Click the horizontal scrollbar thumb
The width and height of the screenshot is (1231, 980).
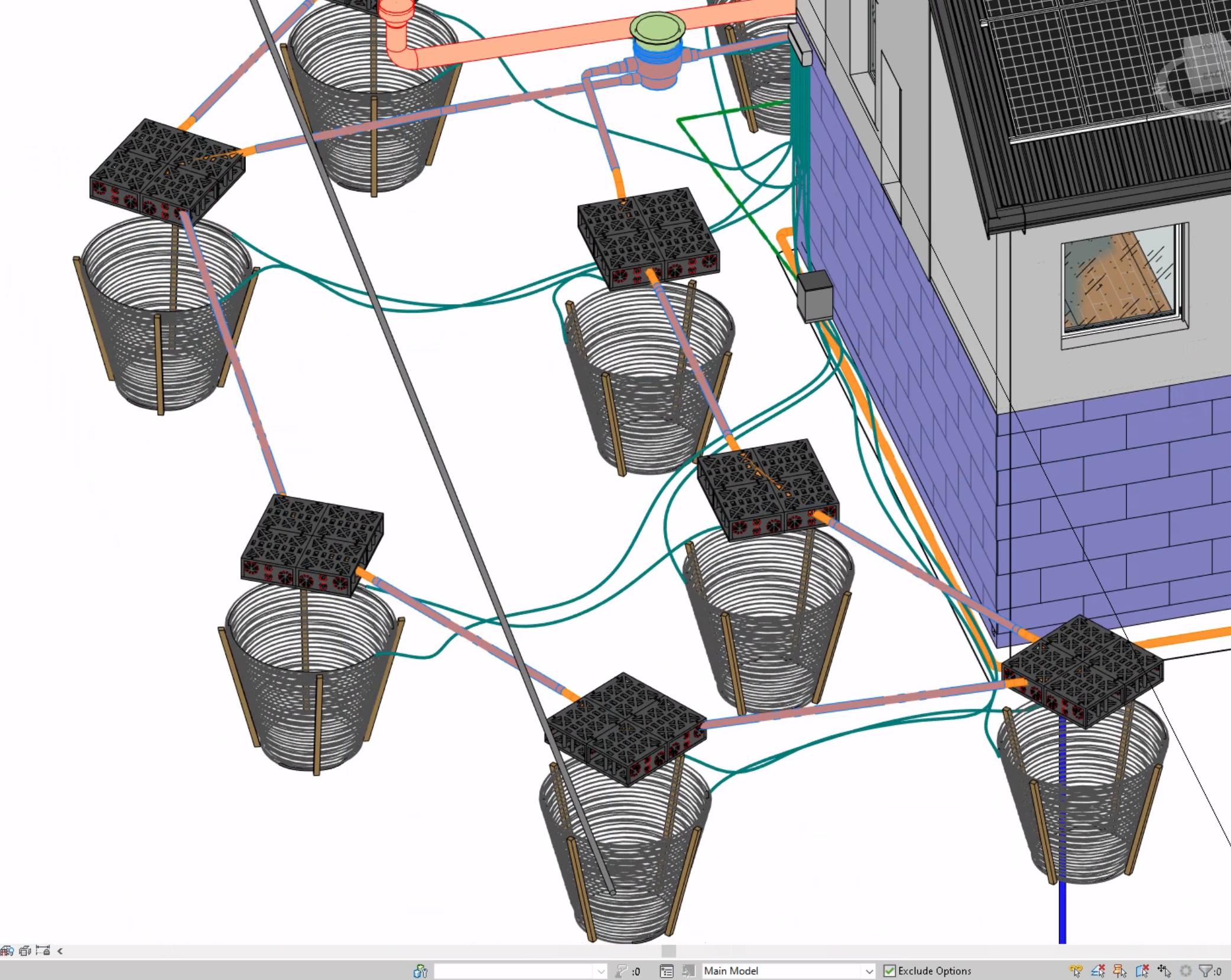[x=668, y=950]
